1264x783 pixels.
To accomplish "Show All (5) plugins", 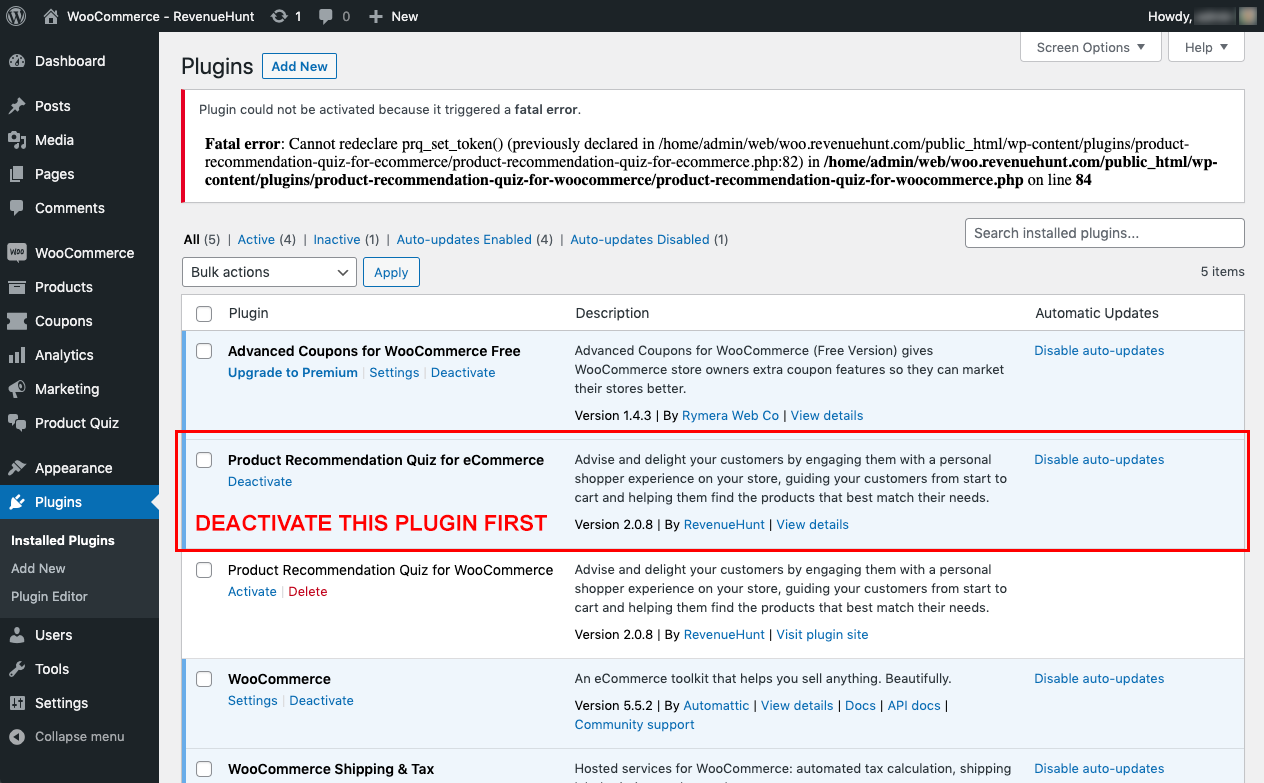I will (x=202, y=240).
